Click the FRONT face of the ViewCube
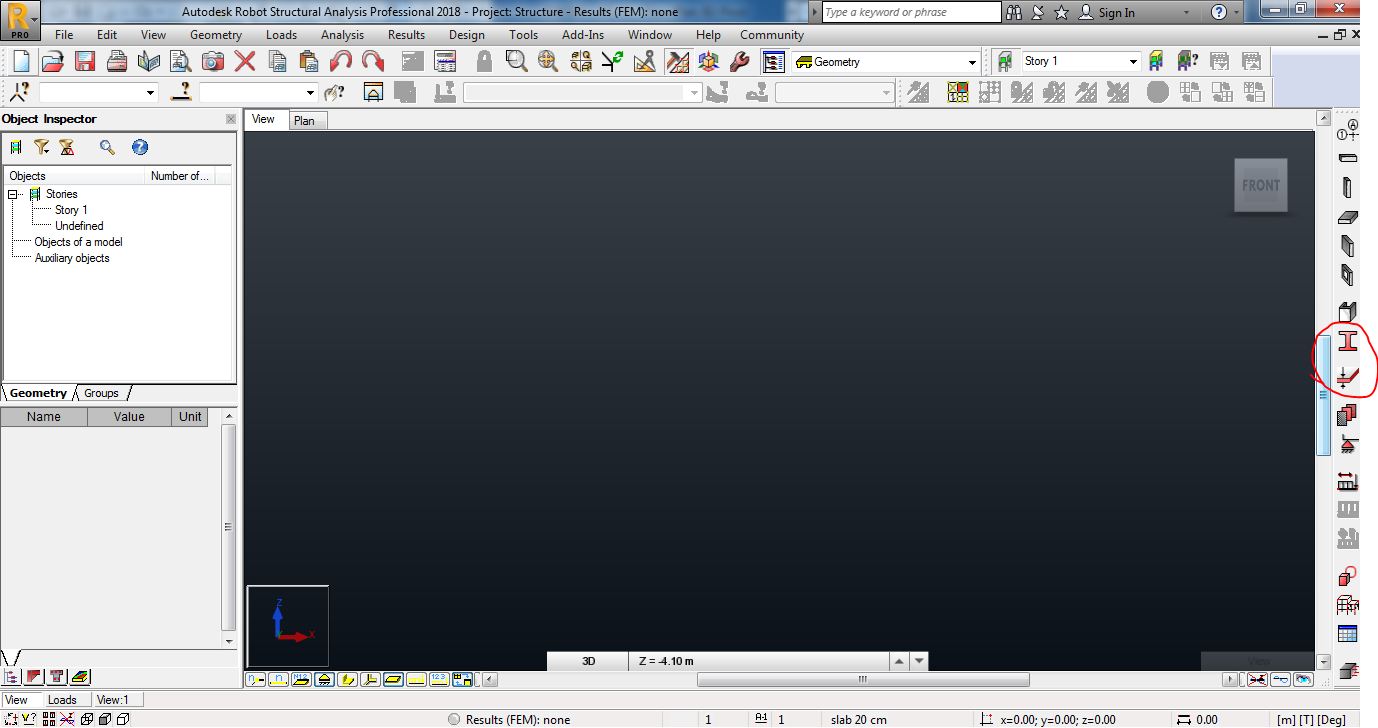This screenshot has width=1378, height=728. [x=1260, y=185]
